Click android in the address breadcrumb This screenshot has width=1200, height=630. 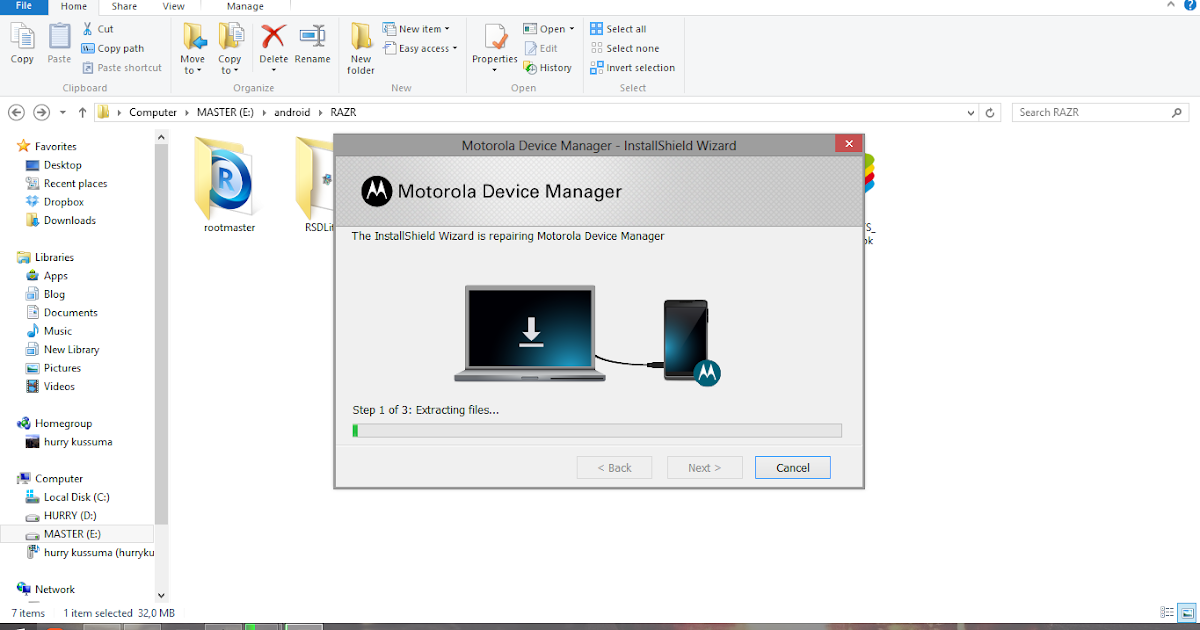(290, 112)
